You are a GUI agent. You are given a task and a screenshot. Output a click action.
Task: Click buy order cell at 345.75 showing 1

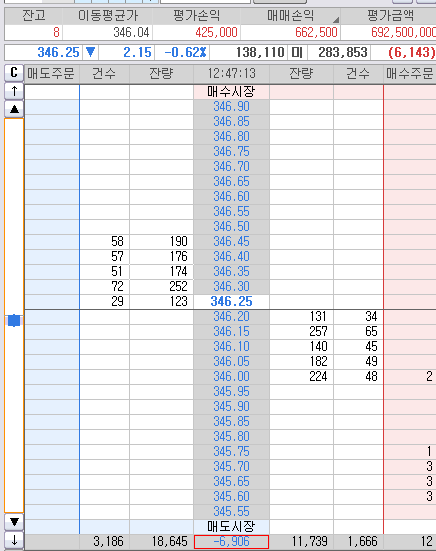pos(410,452)
